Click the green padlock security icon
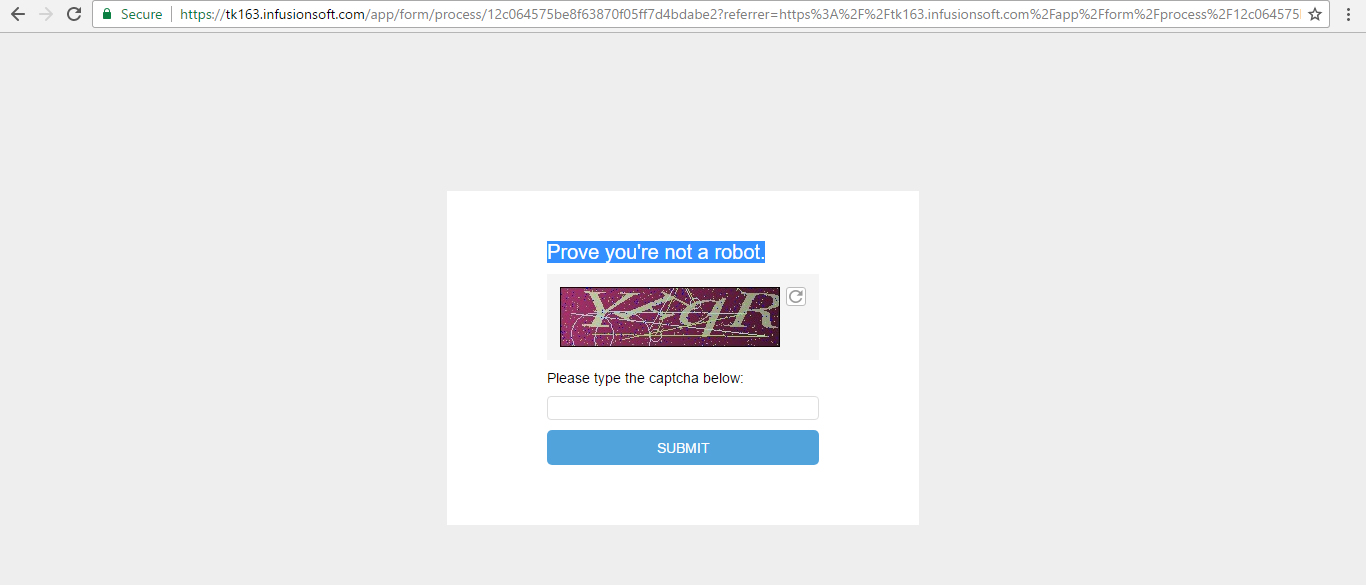 107,14
